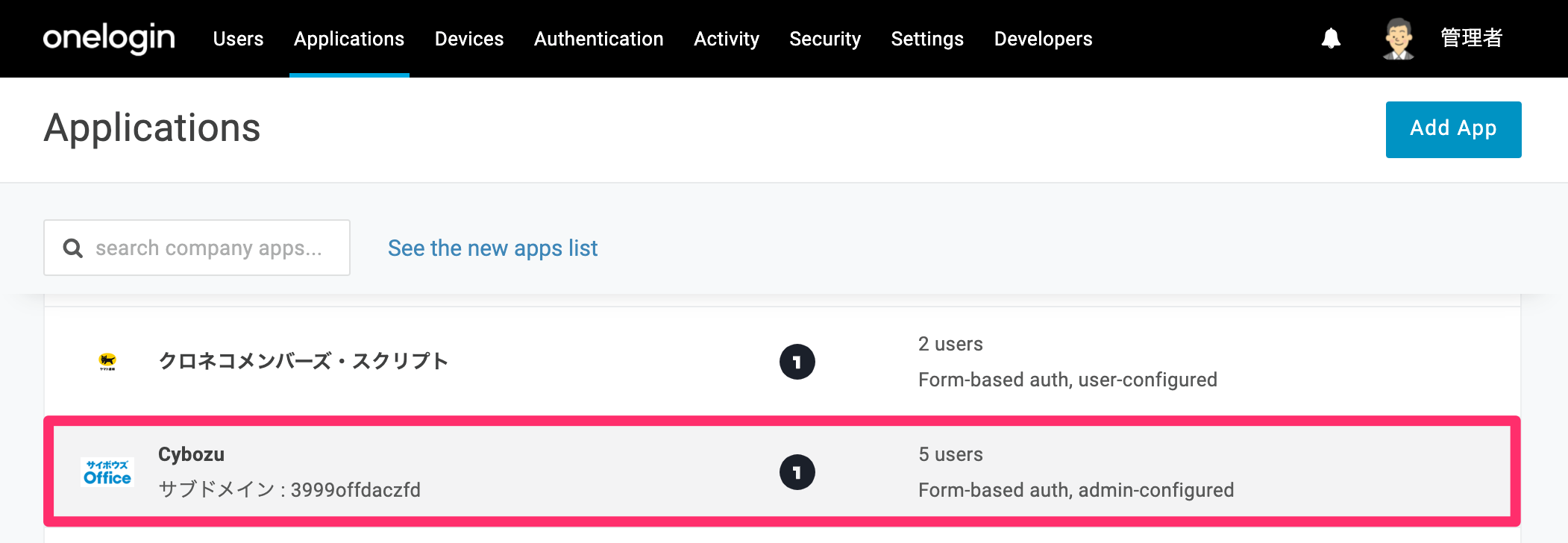The height and width of the screenshot is (543, 1568).
Task: Open the Authentication menu
Action: (x=599, y=39)
